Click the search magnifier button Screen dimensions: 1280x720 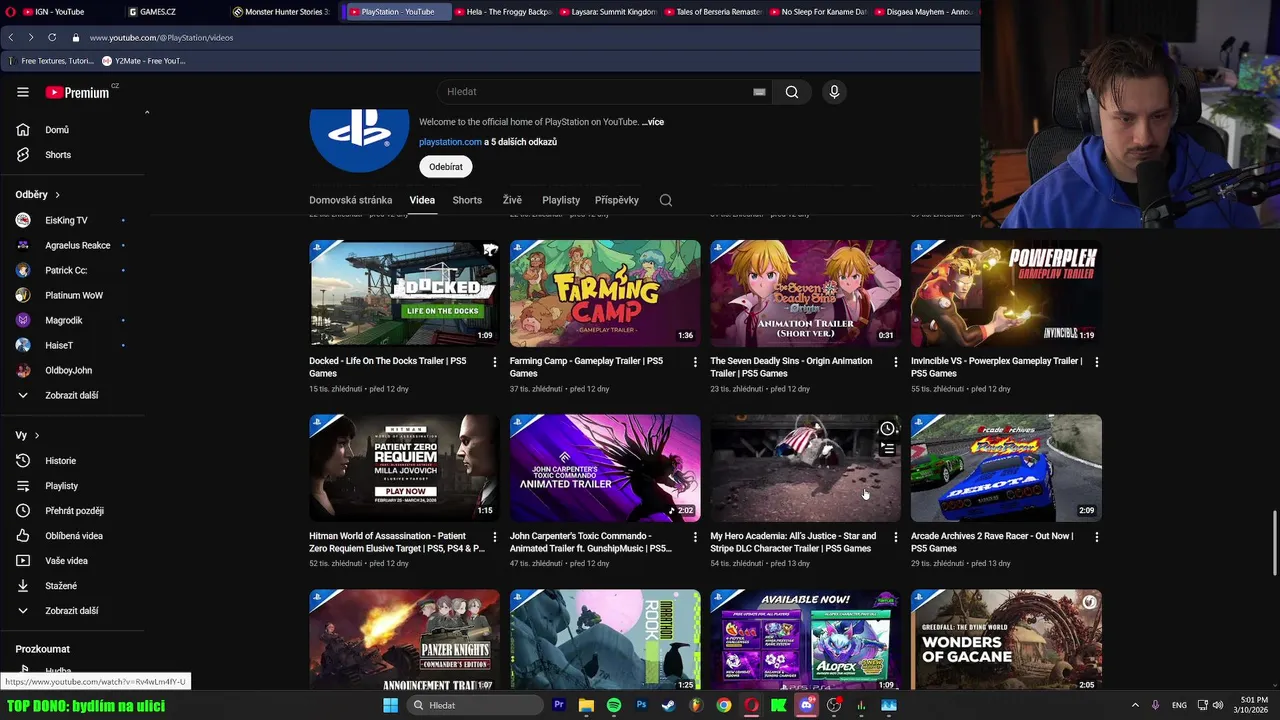coord(791,92)
